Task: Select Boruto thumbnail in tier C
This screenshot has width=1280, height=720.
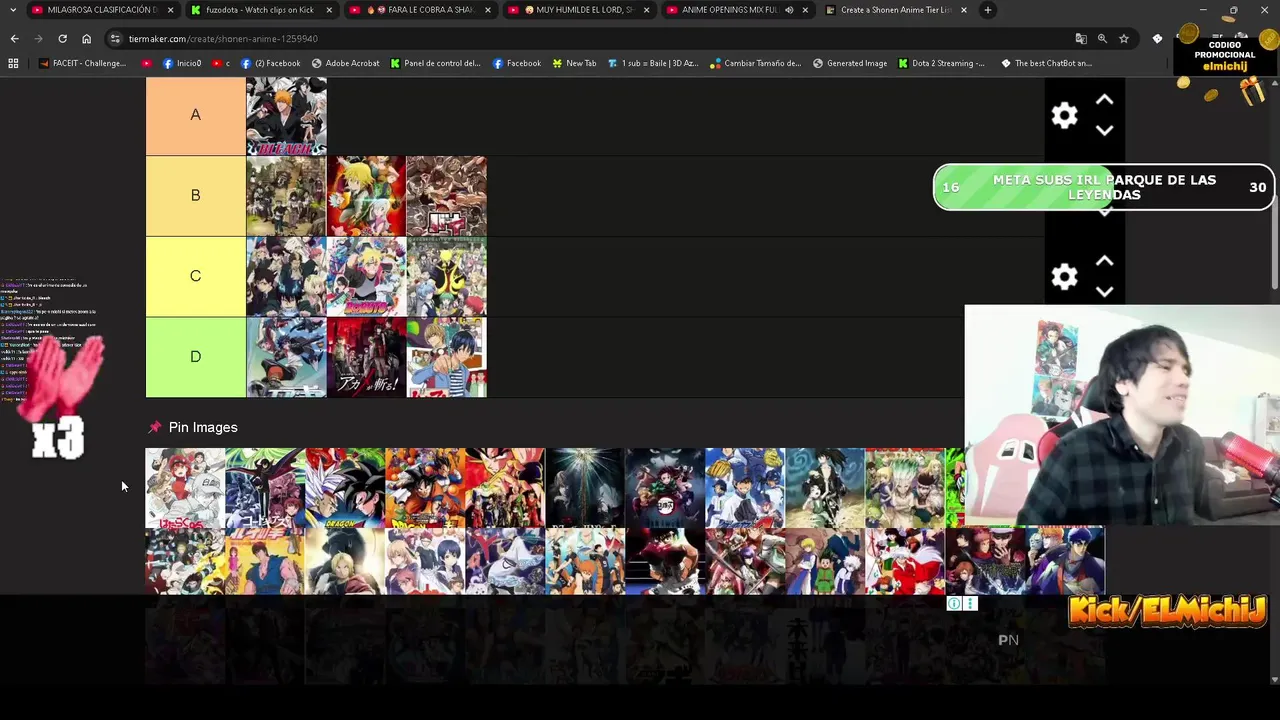Action: pos(366,277)
